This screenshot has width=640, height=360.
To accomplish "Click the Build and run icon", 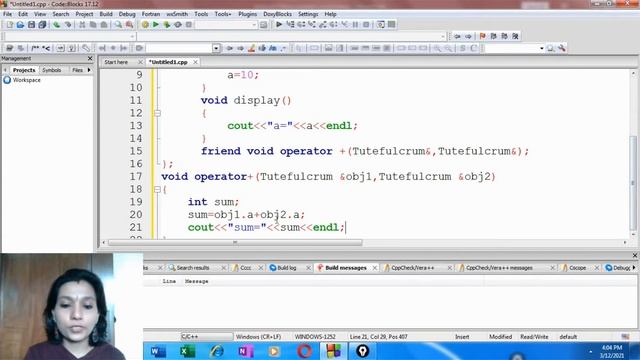I will (x=167, y=25).
